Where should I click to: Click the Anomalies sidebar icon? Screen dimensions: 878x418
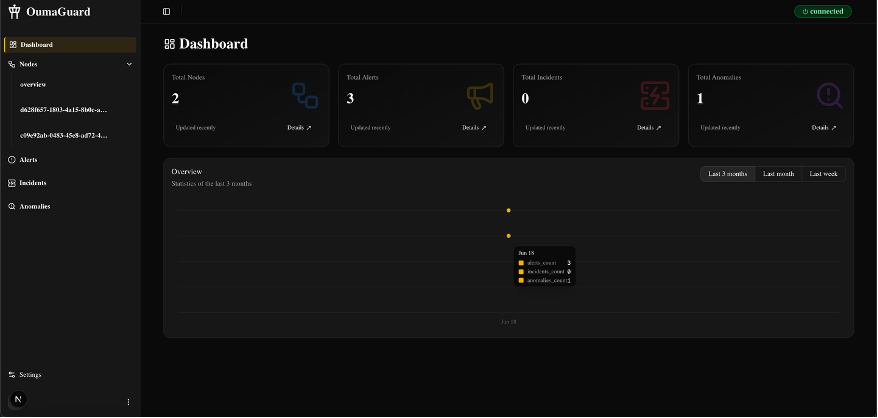tap(12, 206)
